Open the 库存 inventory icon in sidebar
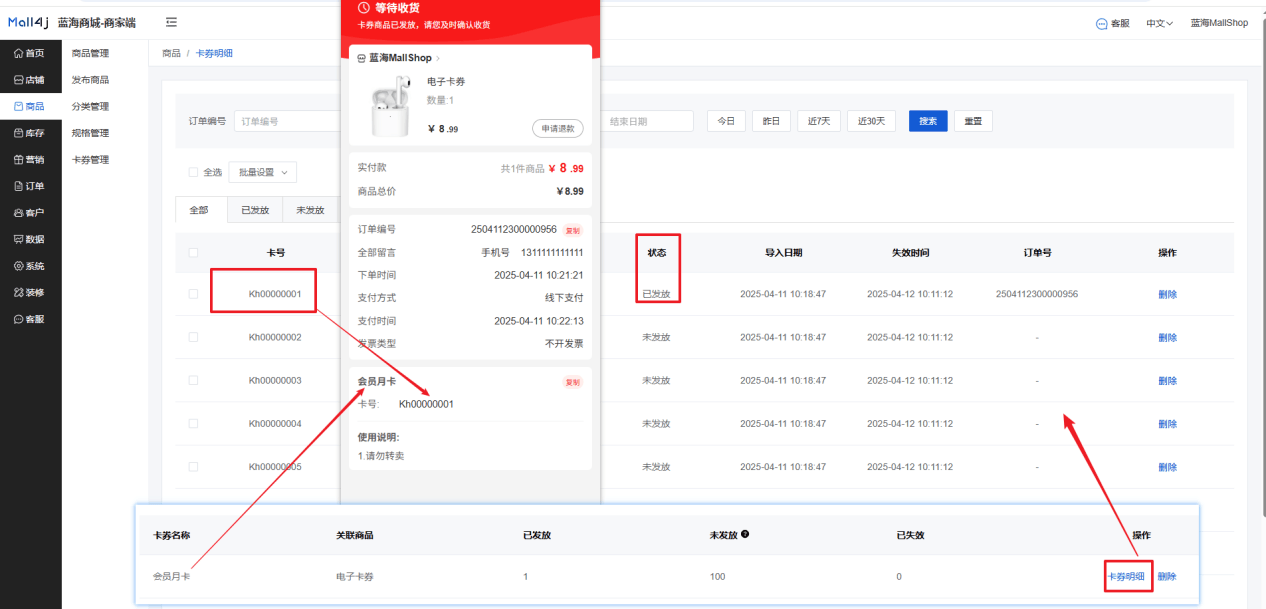 pyautogui.click(x=18, y=133)
